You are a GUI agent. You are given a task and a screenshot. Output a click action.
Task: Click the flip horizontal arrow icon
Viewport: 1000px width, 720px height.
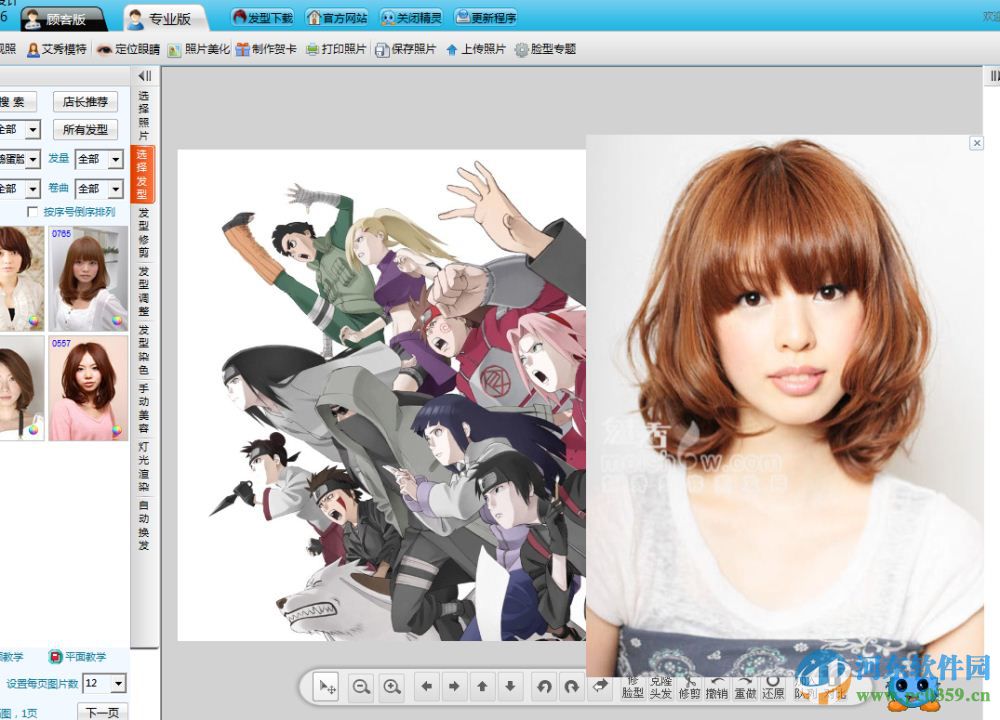pos(600,687)
